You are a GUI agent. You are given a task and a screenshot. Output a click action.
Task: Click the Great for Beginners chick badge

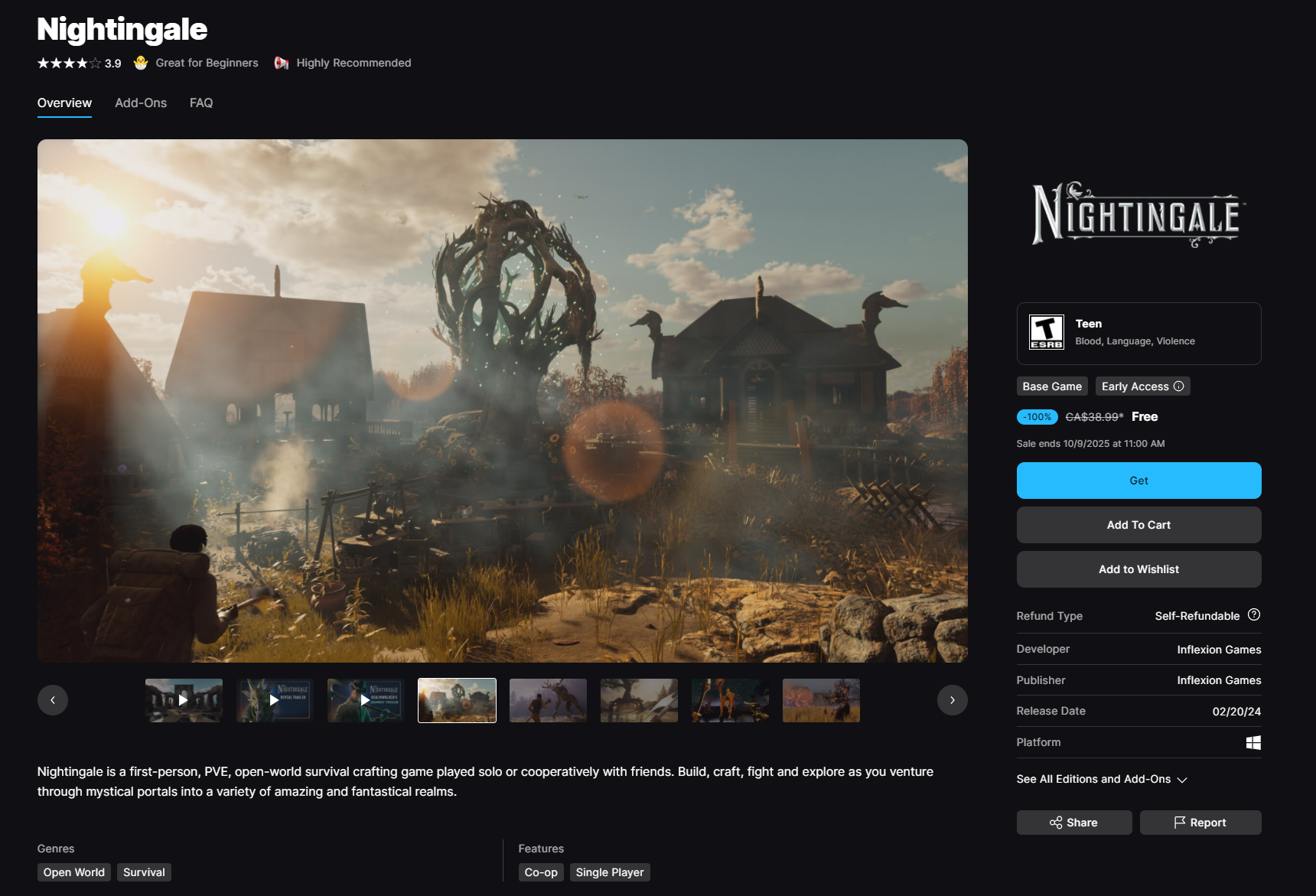[x=141, y=63]
